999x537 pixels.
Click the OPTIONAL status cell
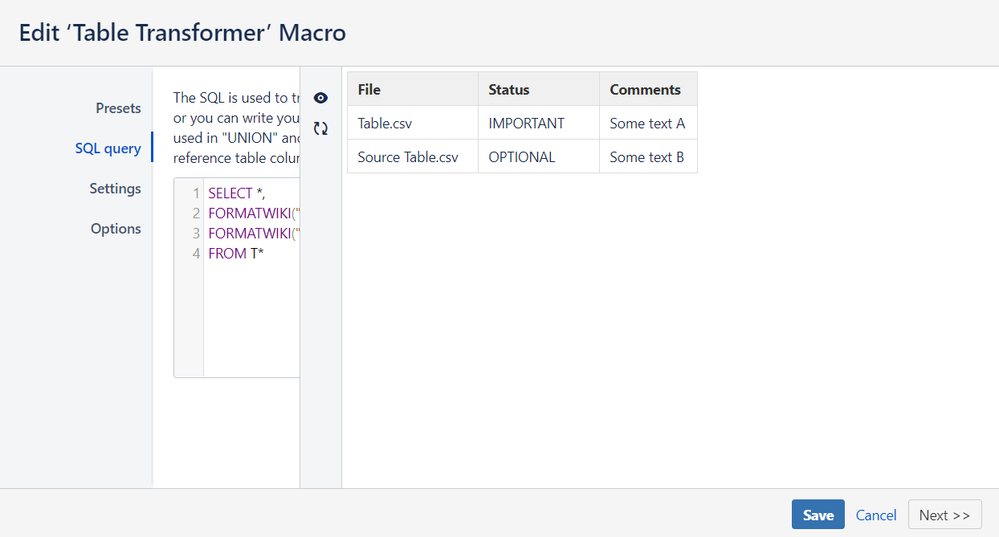point(521,157)
